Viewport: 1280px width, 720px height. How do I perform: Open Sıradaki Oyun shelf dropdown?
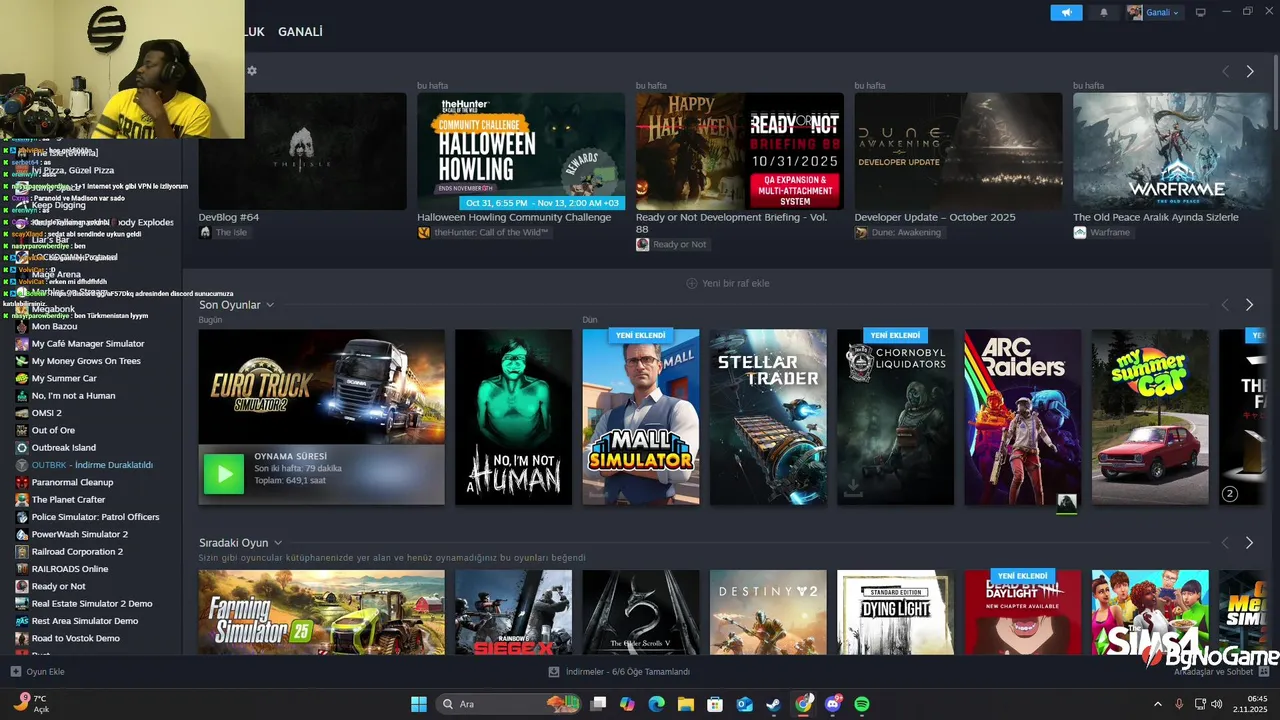278,543
